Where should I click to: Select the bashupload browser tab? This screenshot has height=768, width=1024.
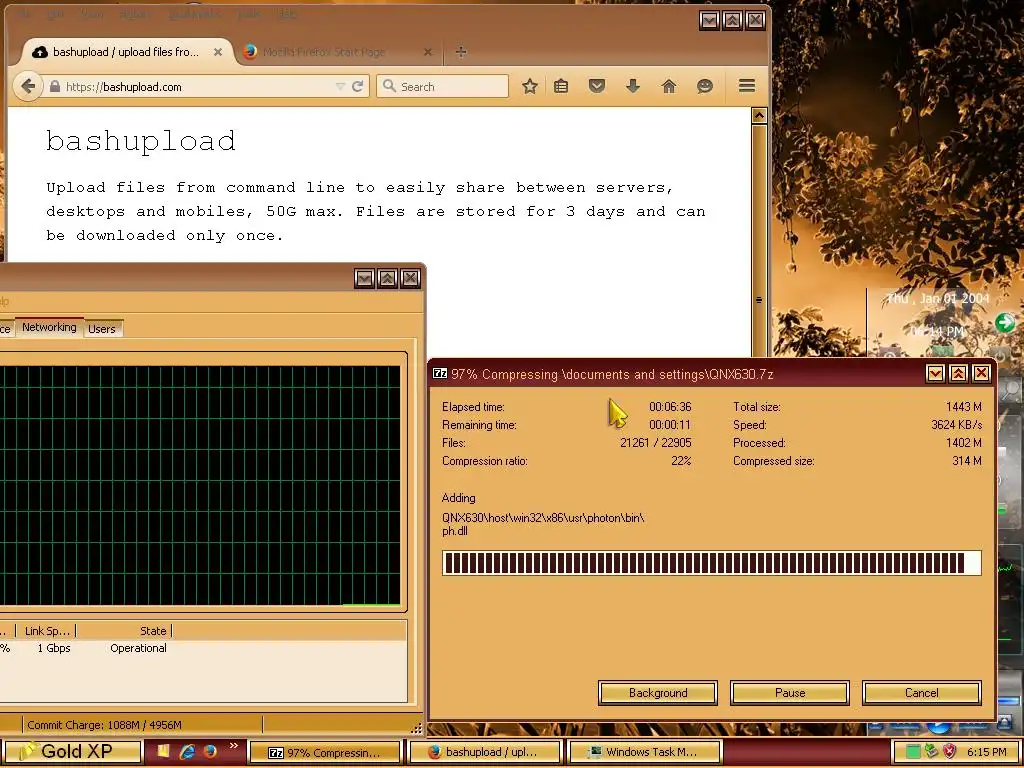pos(127,52)
